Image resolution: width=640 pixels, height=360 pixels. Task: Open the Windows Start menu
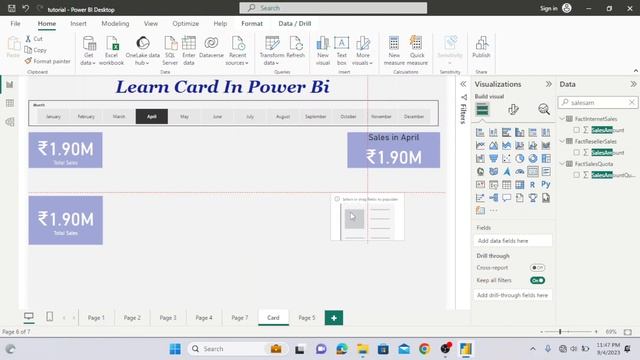click(x=175, y=349)
